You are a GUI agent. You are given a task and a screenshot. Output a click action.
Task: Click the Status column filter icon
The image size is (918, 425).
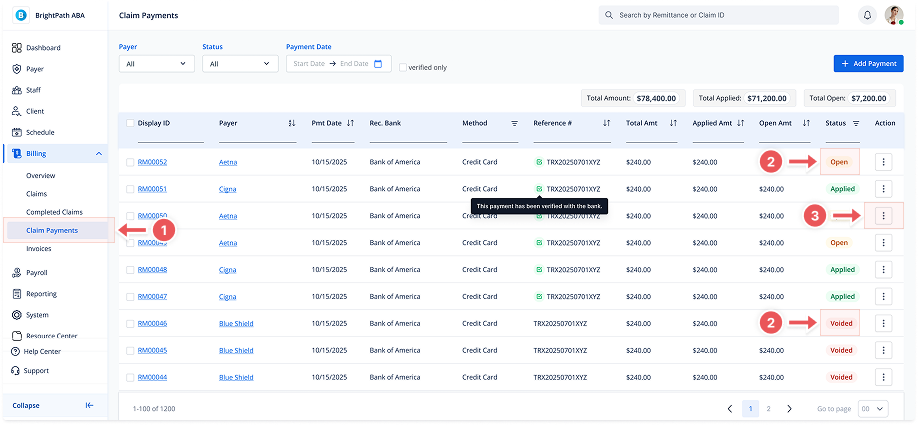856,123
